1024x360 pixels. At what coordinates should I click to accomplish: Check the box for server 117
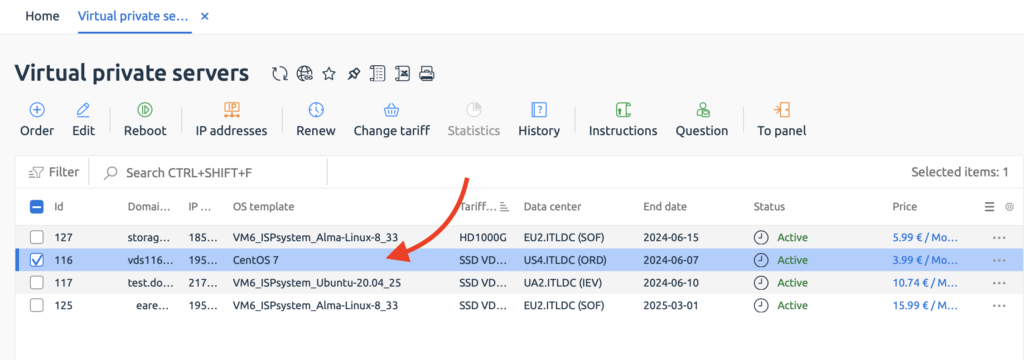[37, 283]
